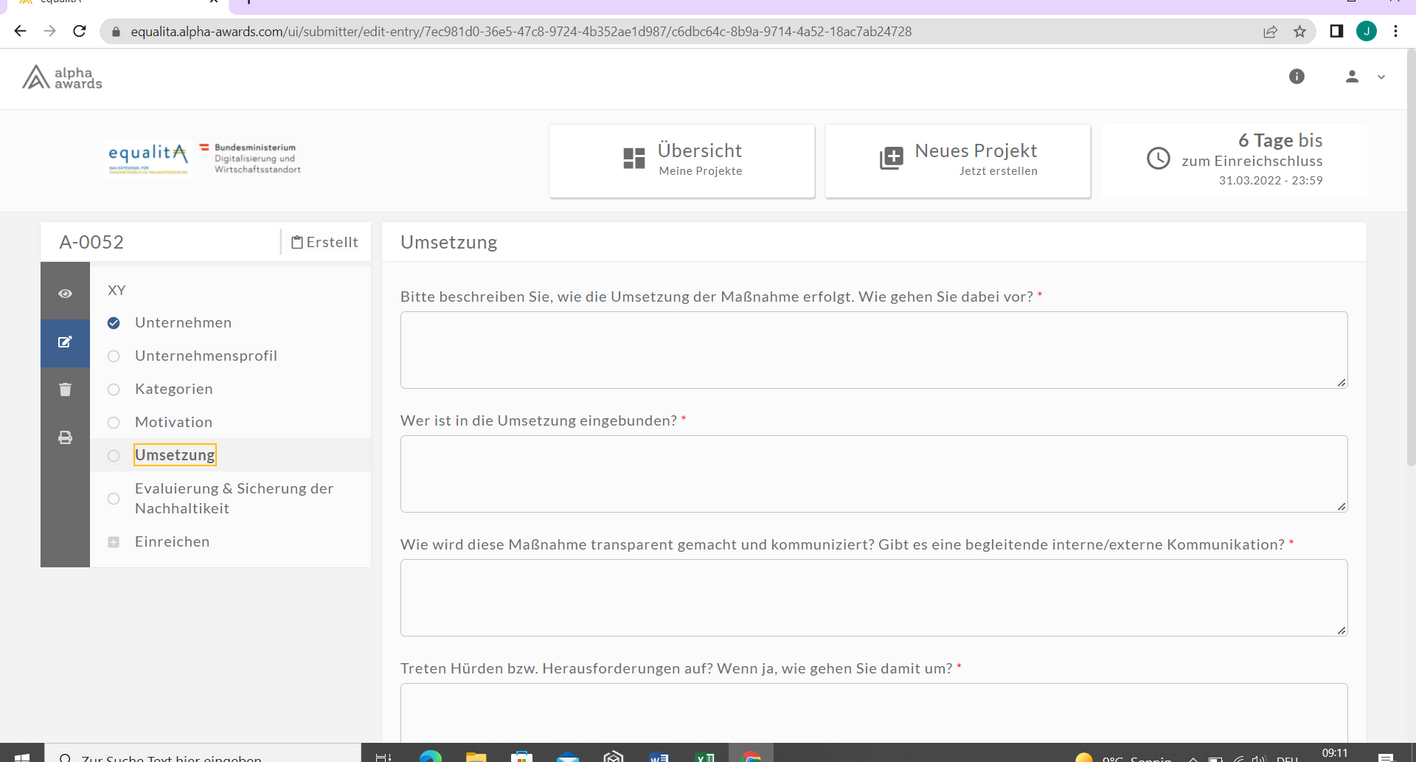
Task: Click the Übersicht Meine Projekte button
Action: (x=682, y=161)
